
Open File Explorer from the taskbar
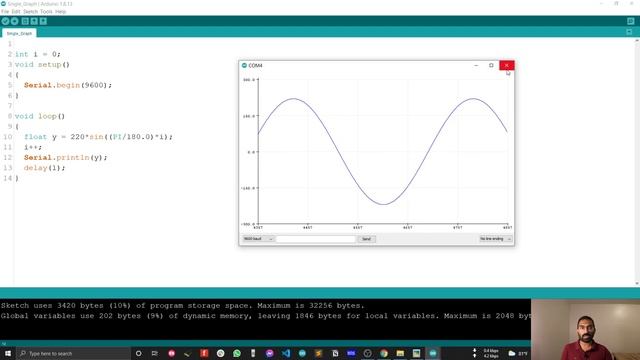(400, 353)
